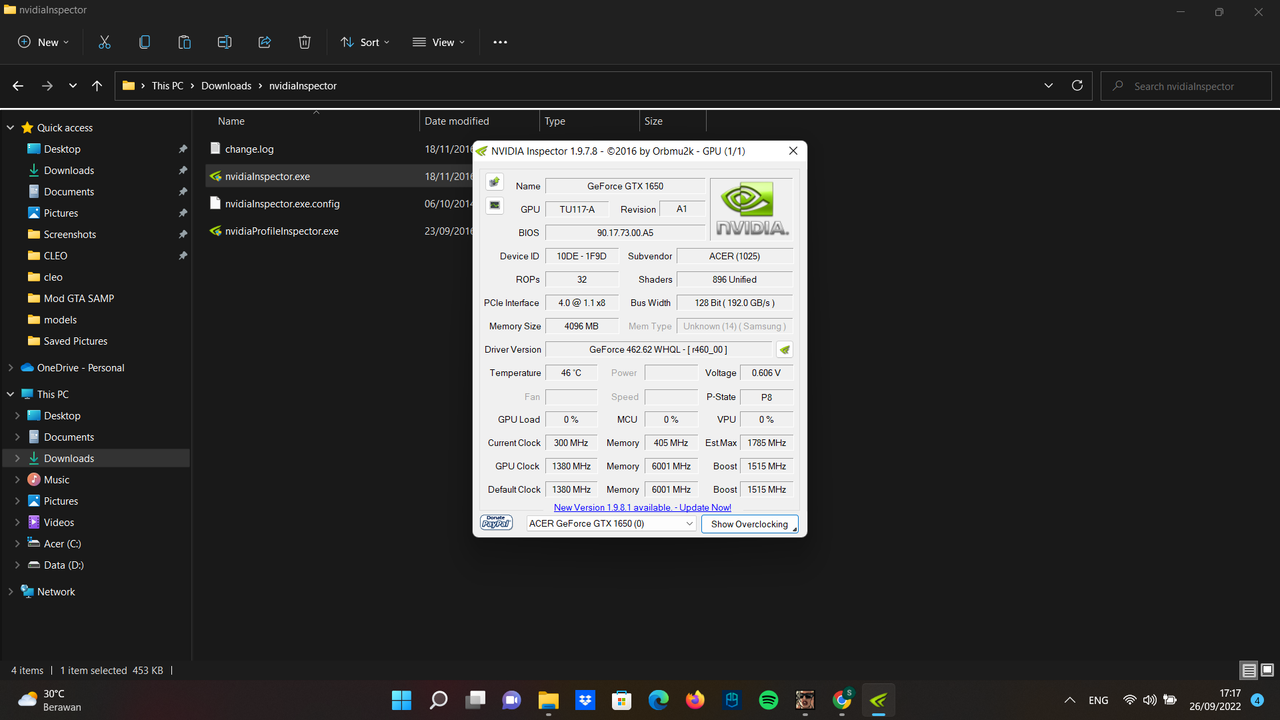The width and height of the screenshot is (1280, 720).
Task: Open Firefox from the taskbar
Action: point(695,700)
